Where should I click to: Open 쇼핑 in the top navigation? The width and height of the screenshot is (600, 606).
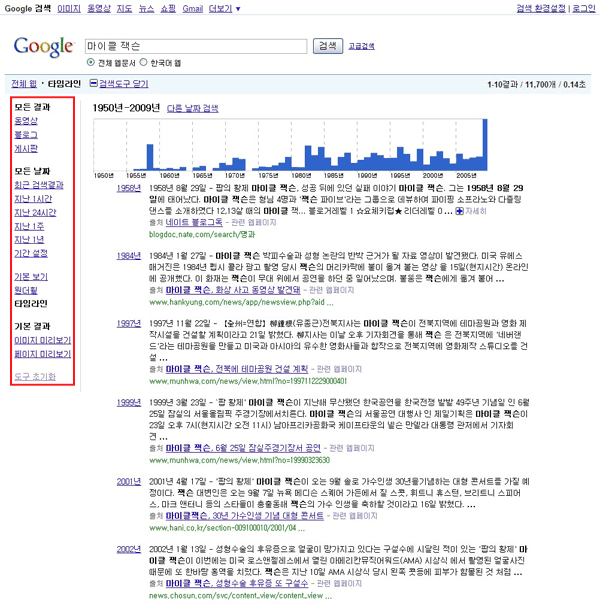click(x=168, y=9)
